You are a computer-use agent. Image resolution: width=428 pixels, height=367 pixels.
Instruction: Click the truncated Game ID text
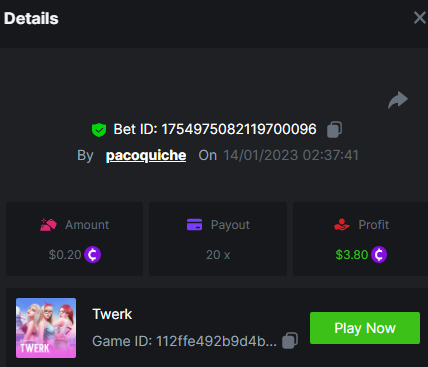184,341
